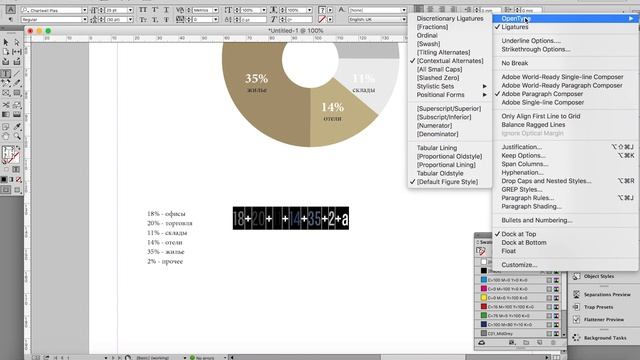This screenshot has height=360, width=640.
Task: Click new color group folder icon
Action: click(526, 343)
